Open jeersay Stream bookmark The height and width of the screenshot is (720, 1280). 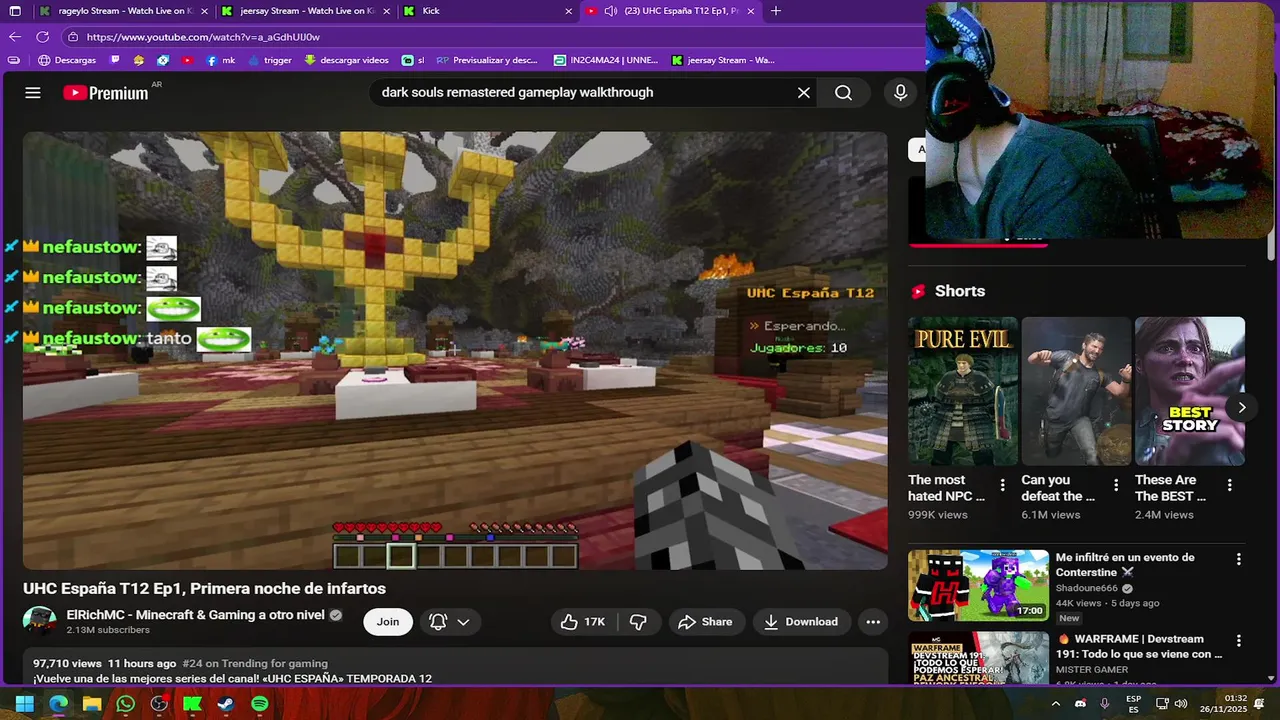pos(723,60)
